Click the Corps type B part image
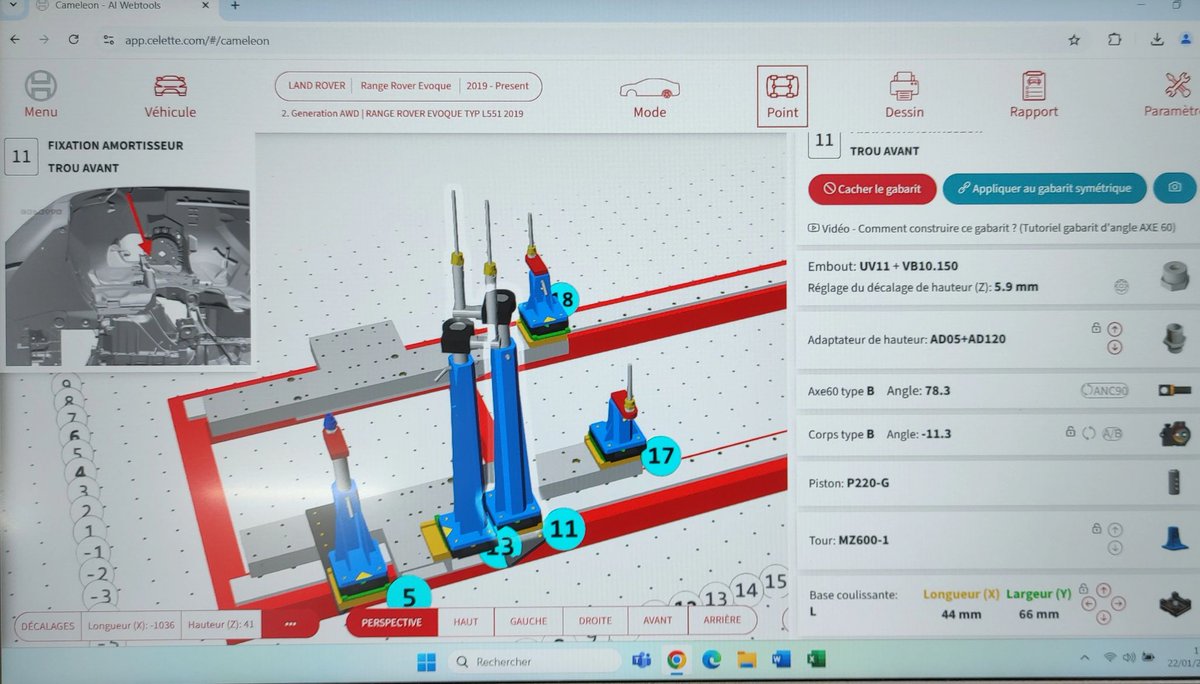This screenshot has width=1200, height=684. [x=1176, y=434]
